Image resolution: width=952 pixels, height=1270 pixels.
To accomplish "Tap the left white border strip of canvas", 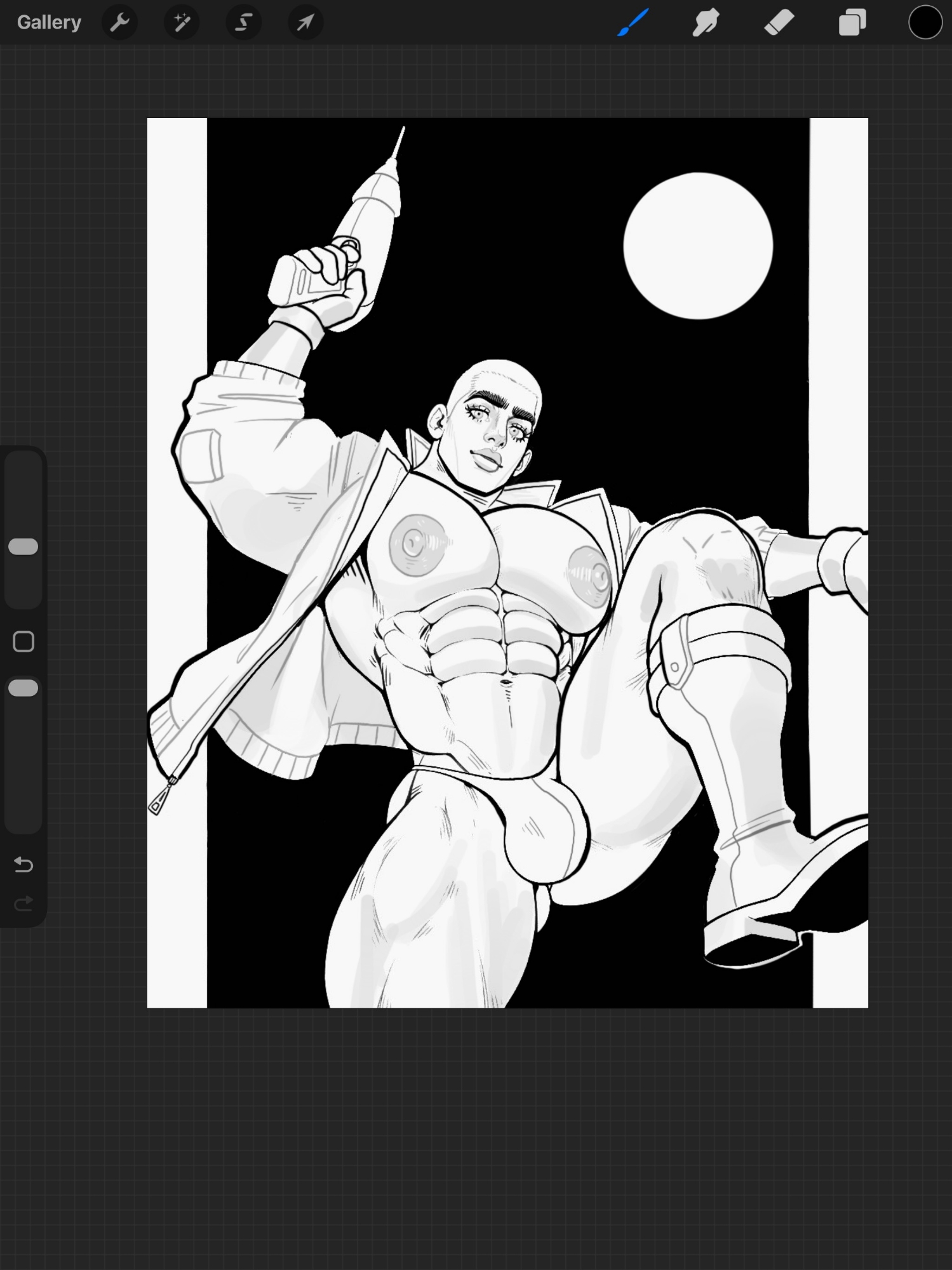I will [x=177, y=254].
